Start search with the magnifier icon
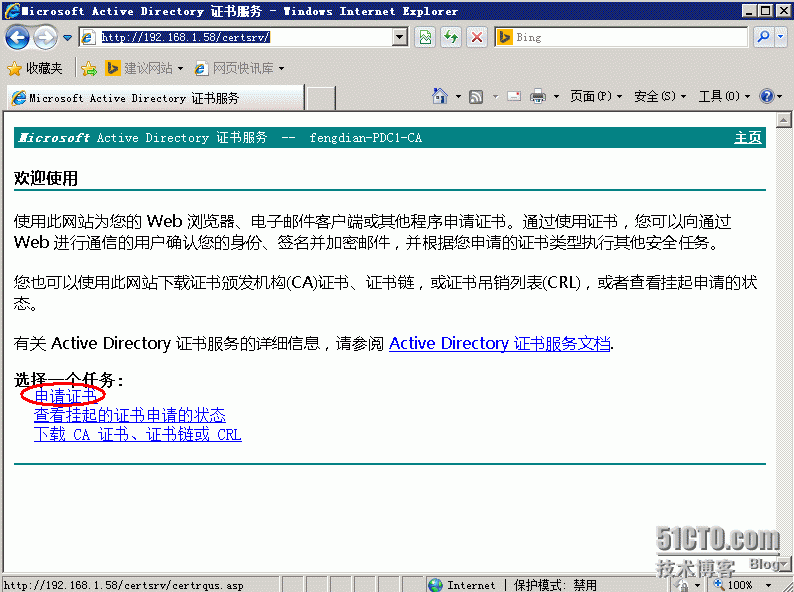This screenshot has height=592, width=794. [x=764, y=37]
